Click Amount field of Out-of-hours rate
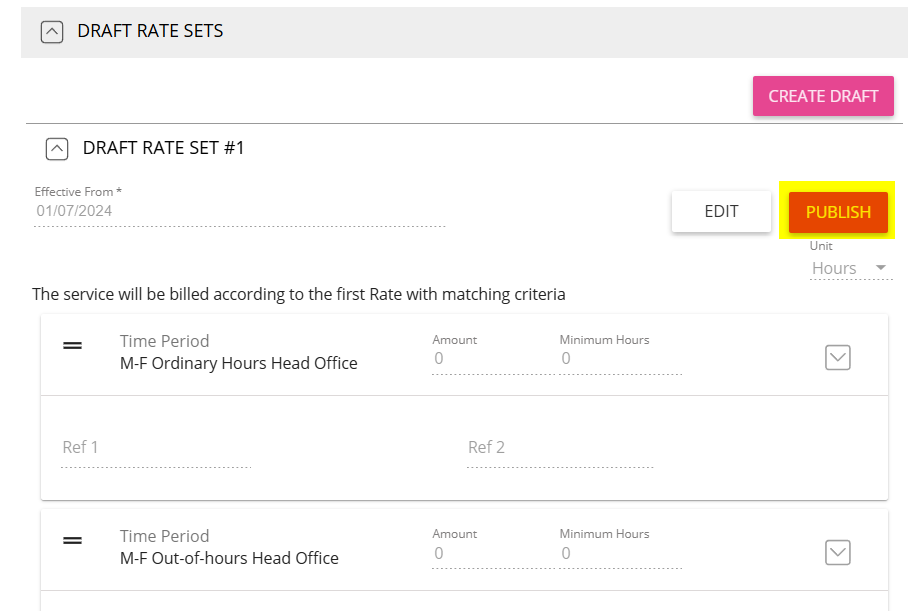 493,553
